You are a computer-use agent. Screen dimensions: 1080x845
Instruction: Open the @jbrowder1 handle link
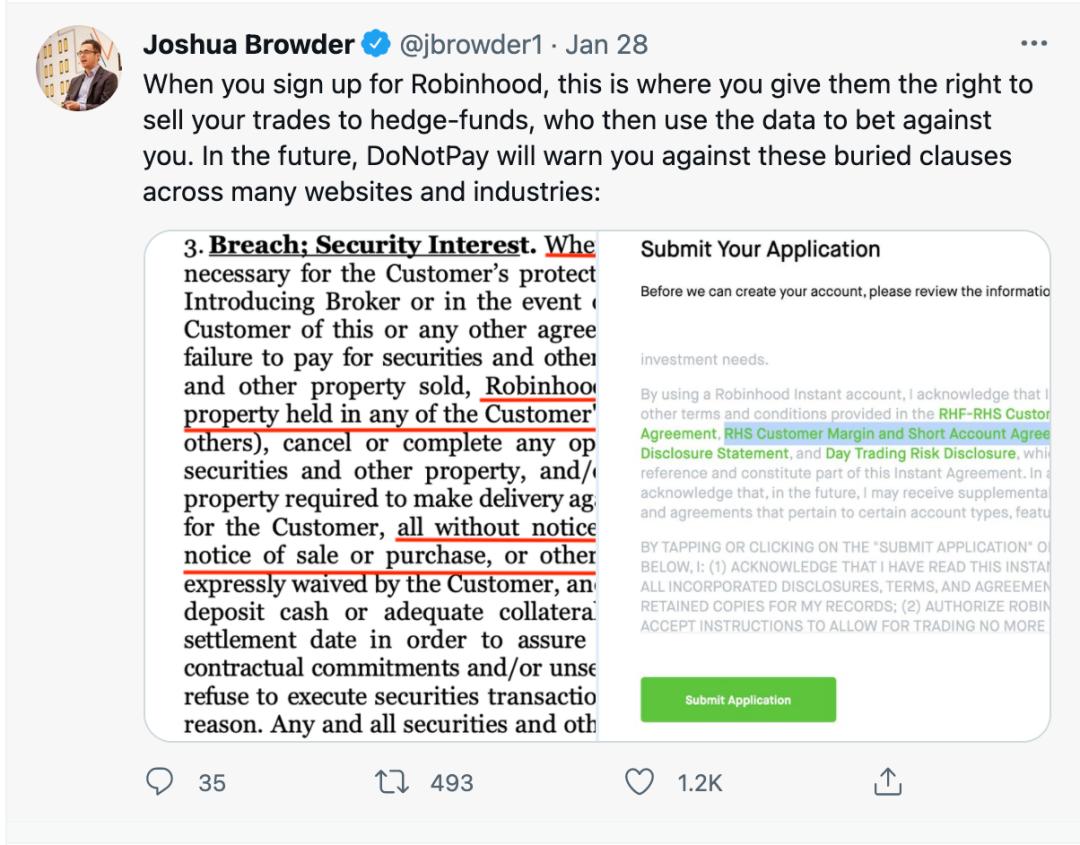click(x=470, y=45)
